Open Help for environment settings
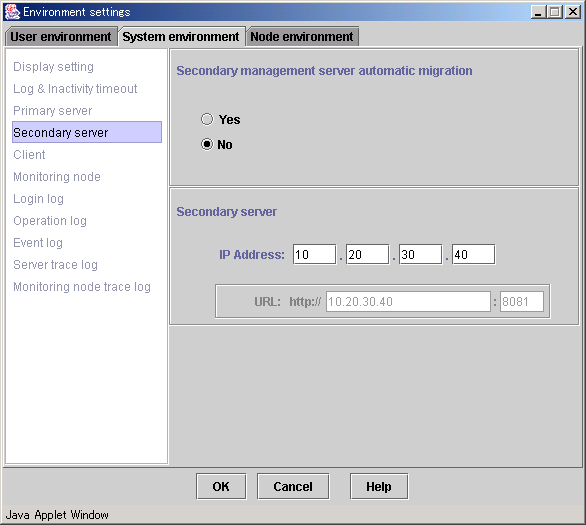This screenshot has height=525, width=586. pos(379,486)
